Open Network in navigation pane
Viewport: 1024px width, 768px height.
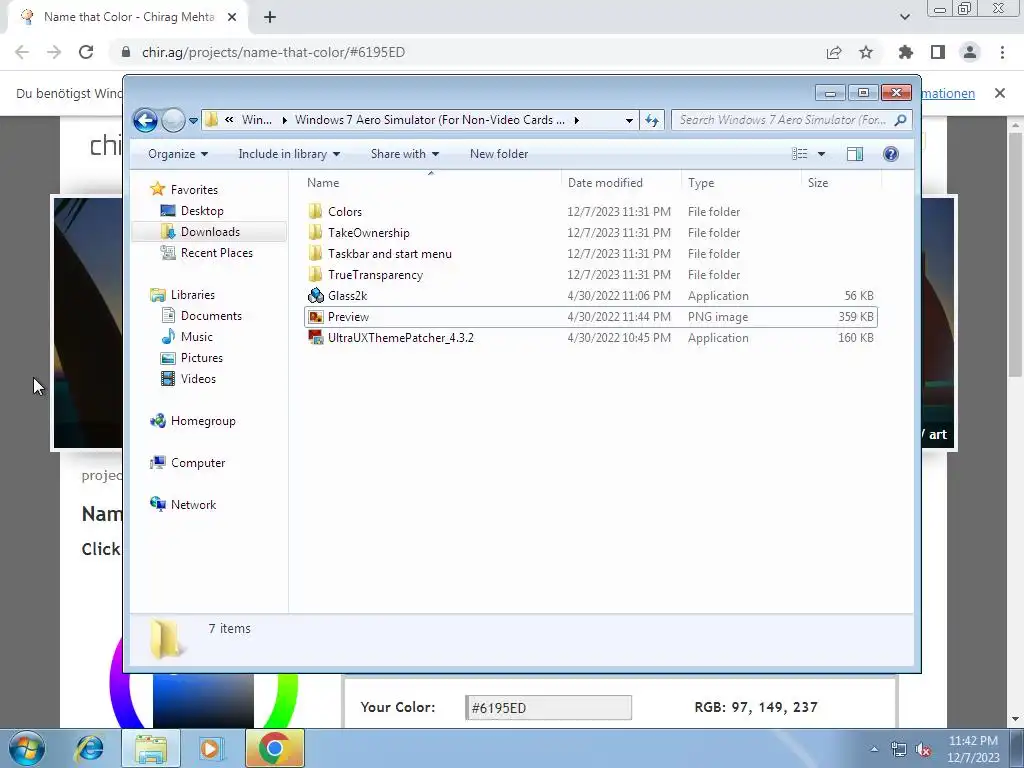pyautogui.click(x=193, y=505)
